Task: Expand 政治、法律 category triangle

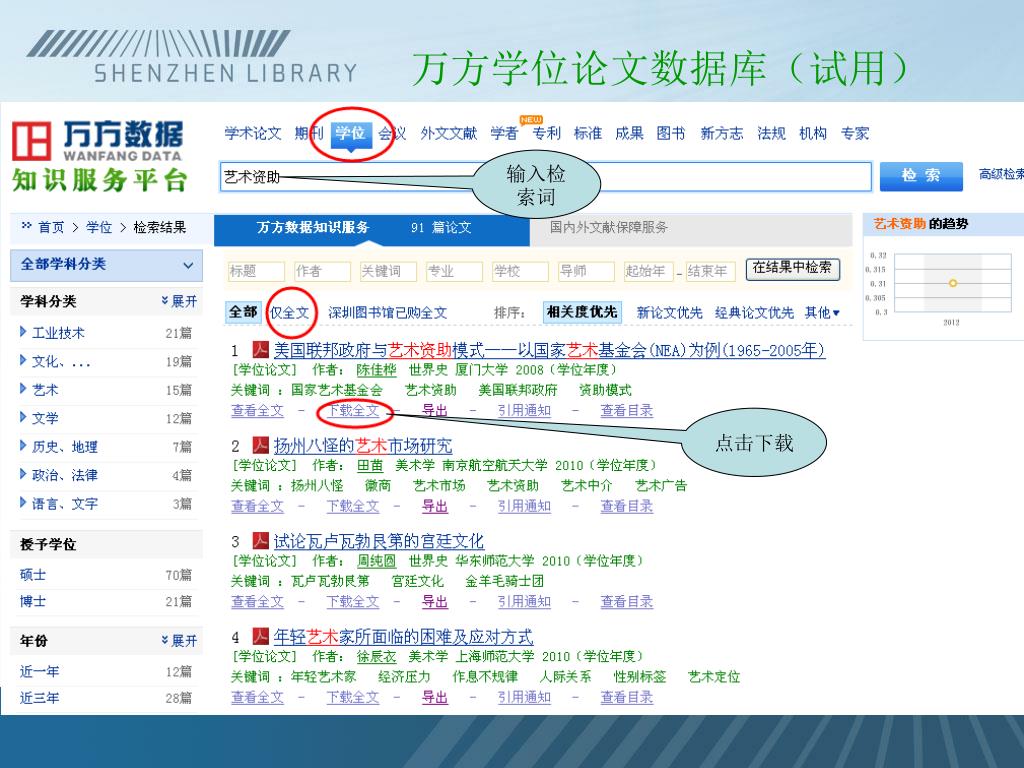Action: (x=24, y=473)
